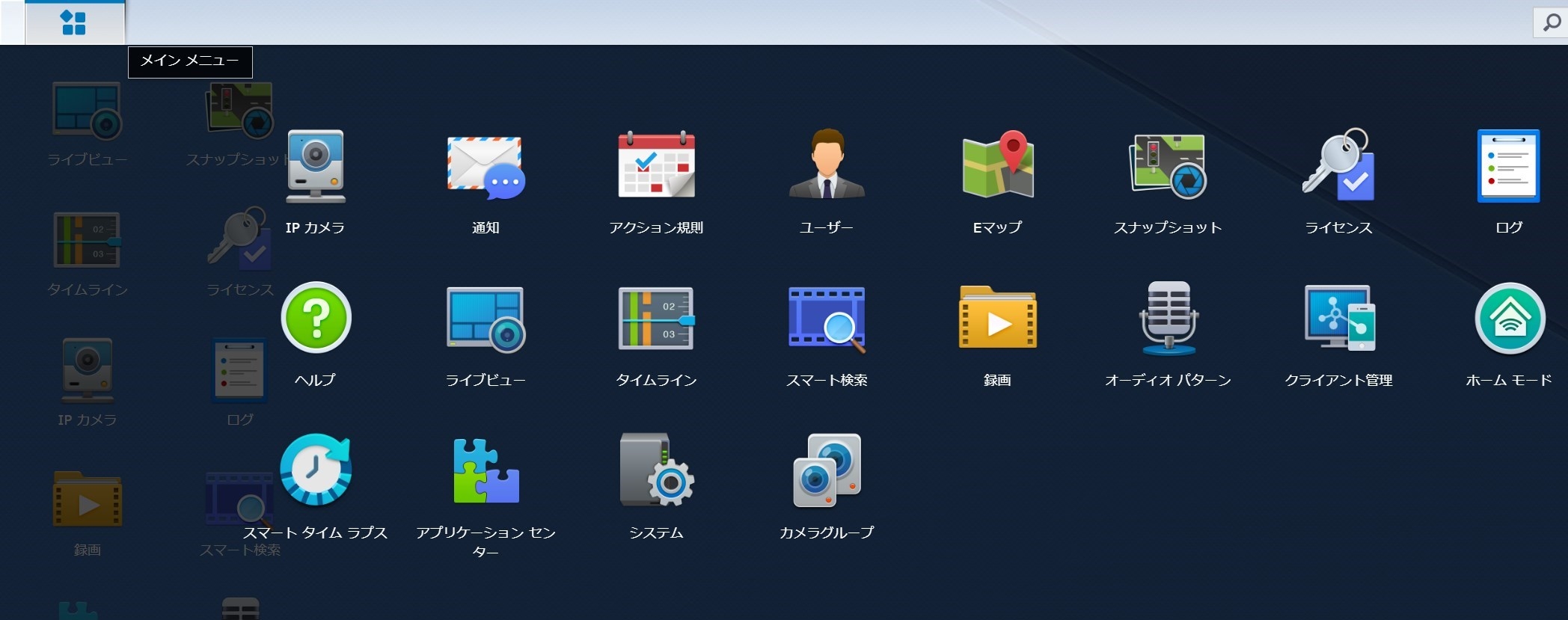Viewport: 1568px width, 620px height.
Task: Open the Eマップ map icon
Action: click(x=997, y=168)
